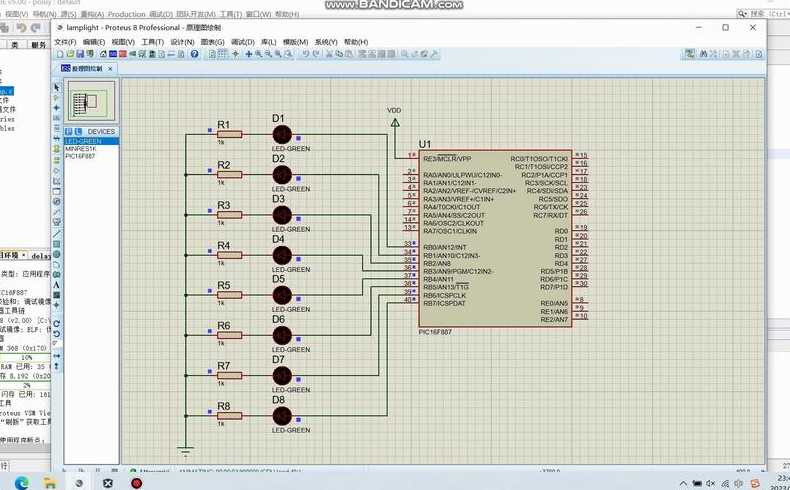Open the 图表(G) menu
The height and width of the screenshot is (490, 790).
pos(212,42)
